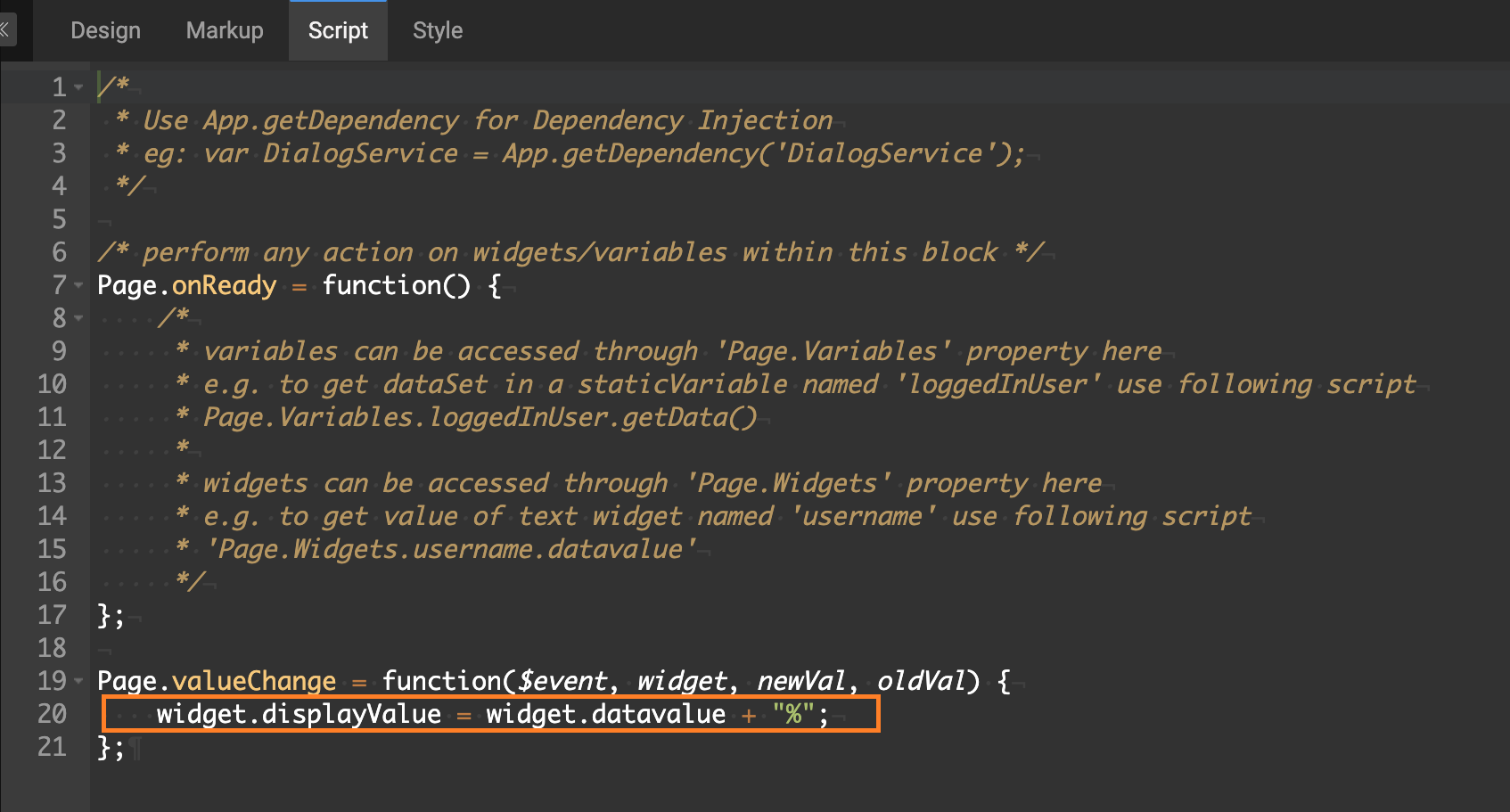
Task: Collapse the left panel with double-chevron icon
Action: pos(5,30)
